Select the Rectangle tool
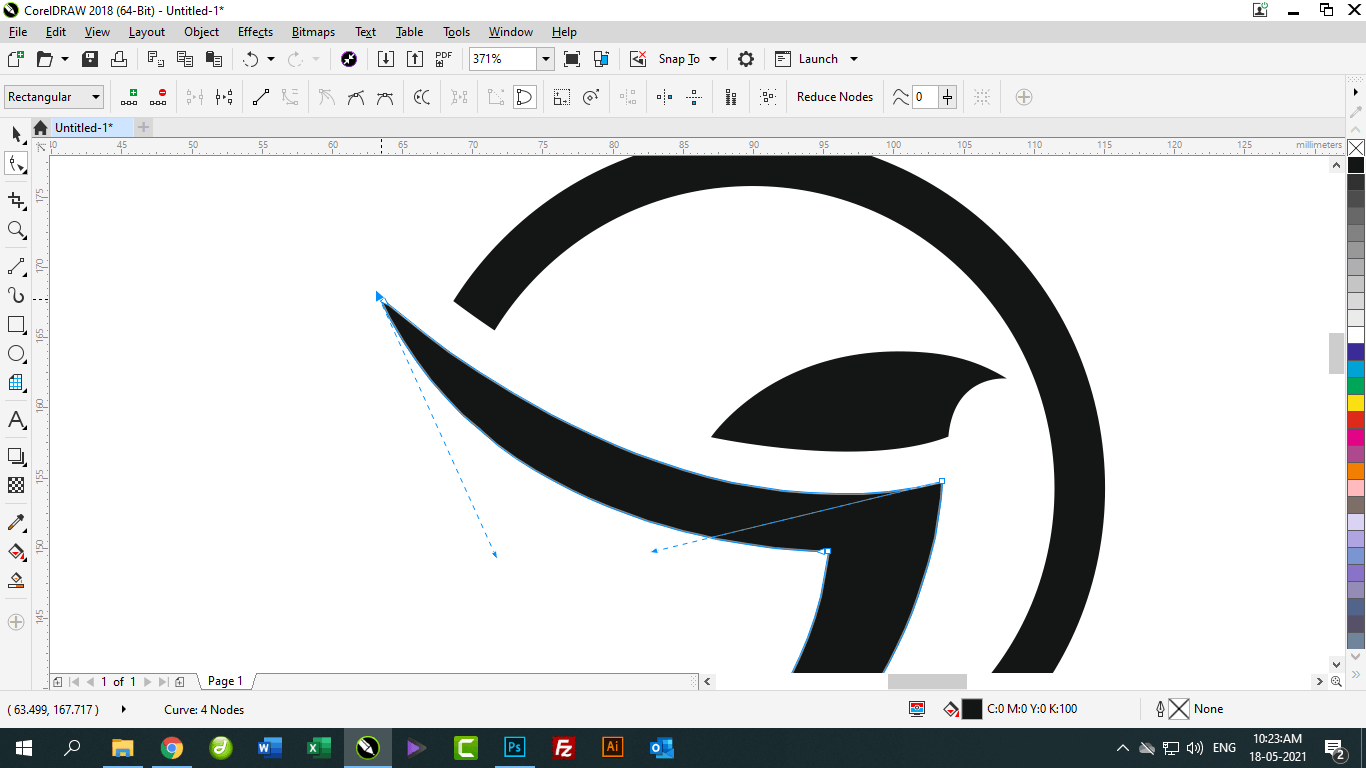This screenshot has width=1366, height=768. click(x=16, y=325)
